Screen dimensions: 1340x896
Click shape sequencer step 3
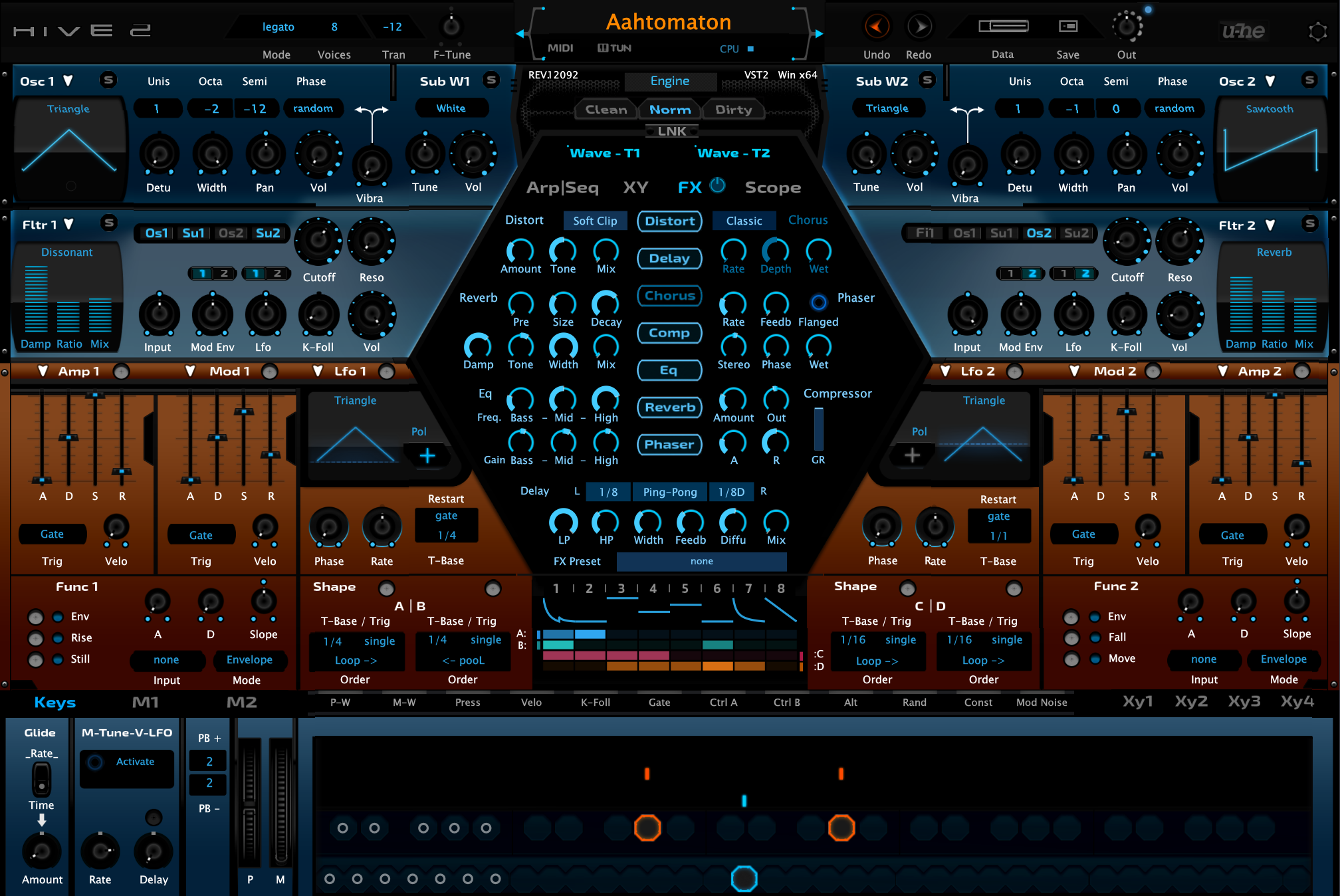coord(621,588)
